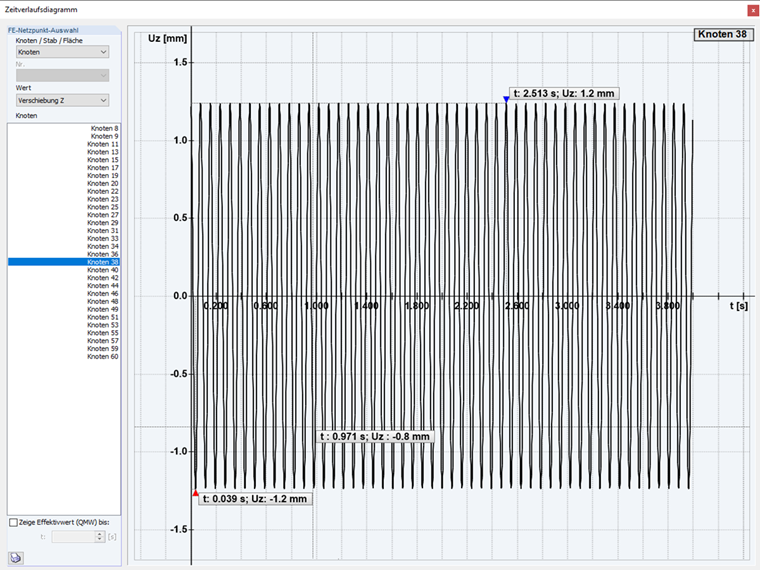Select Knoten 23 in the list
This screenshot has width=760, height=570.
(x=63, y=199)
